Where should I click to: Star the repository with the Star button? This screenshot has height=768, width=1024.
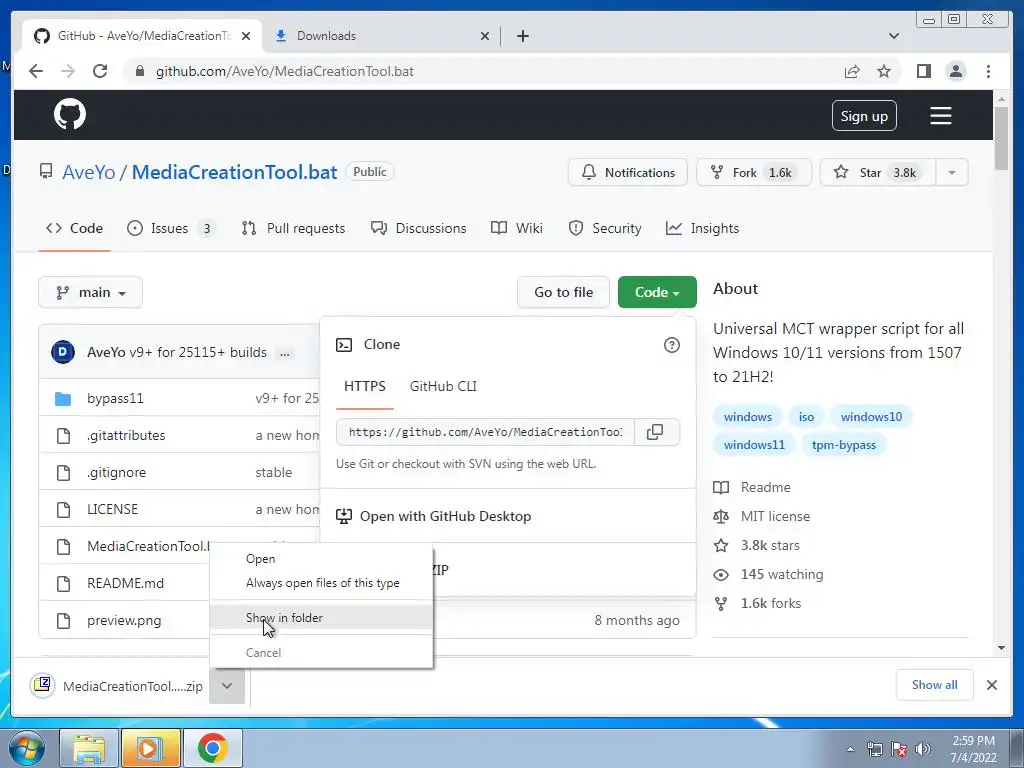pos(878,172)
